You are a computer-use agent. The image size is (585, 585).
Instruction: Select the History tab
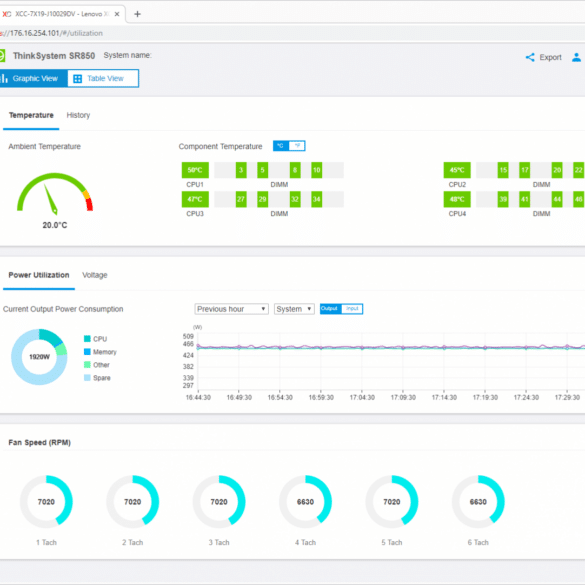(78, 115)
